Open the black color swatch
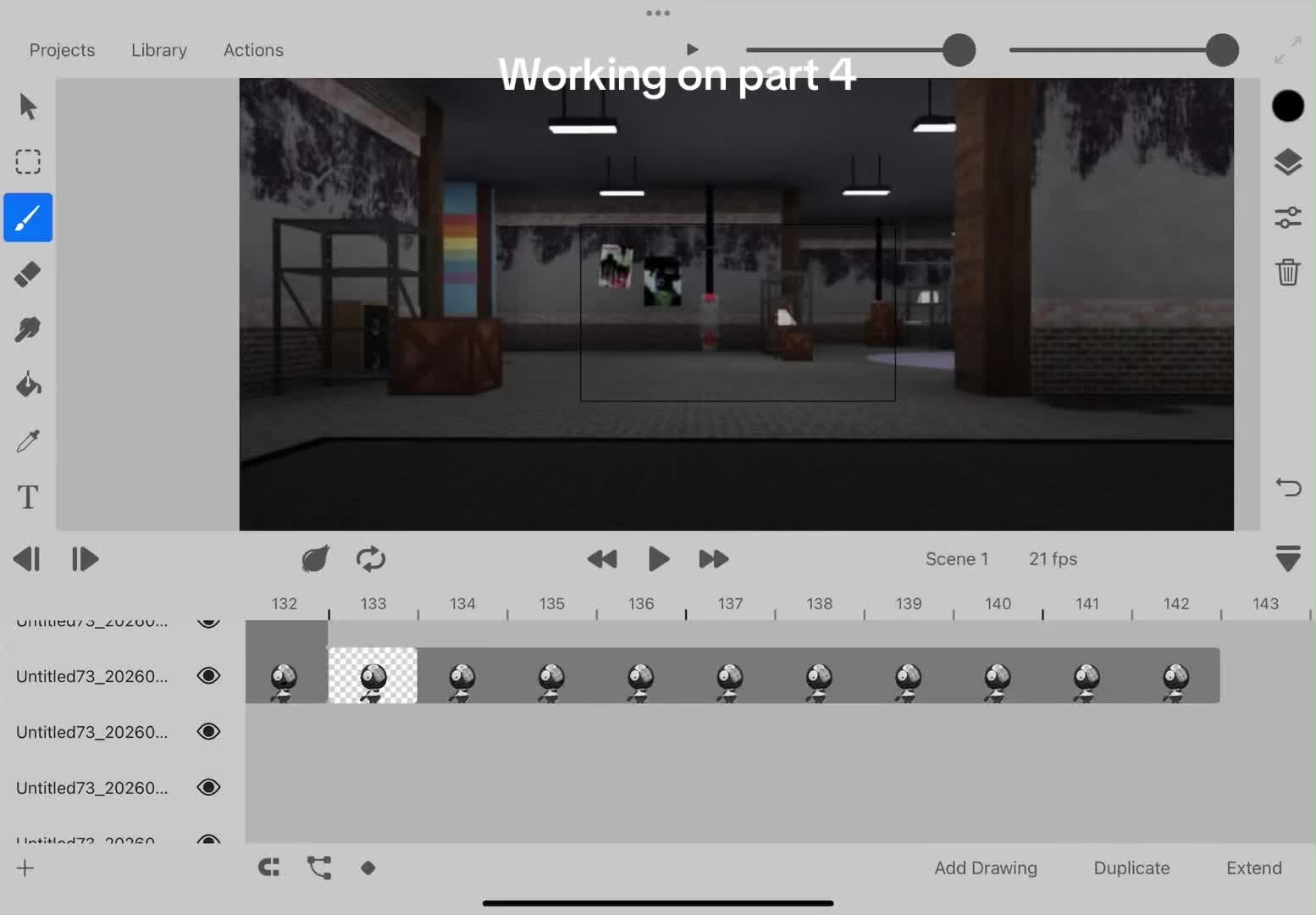Image resolution: width=1316 pixels, height=915 pixels. pos(1288,106)
